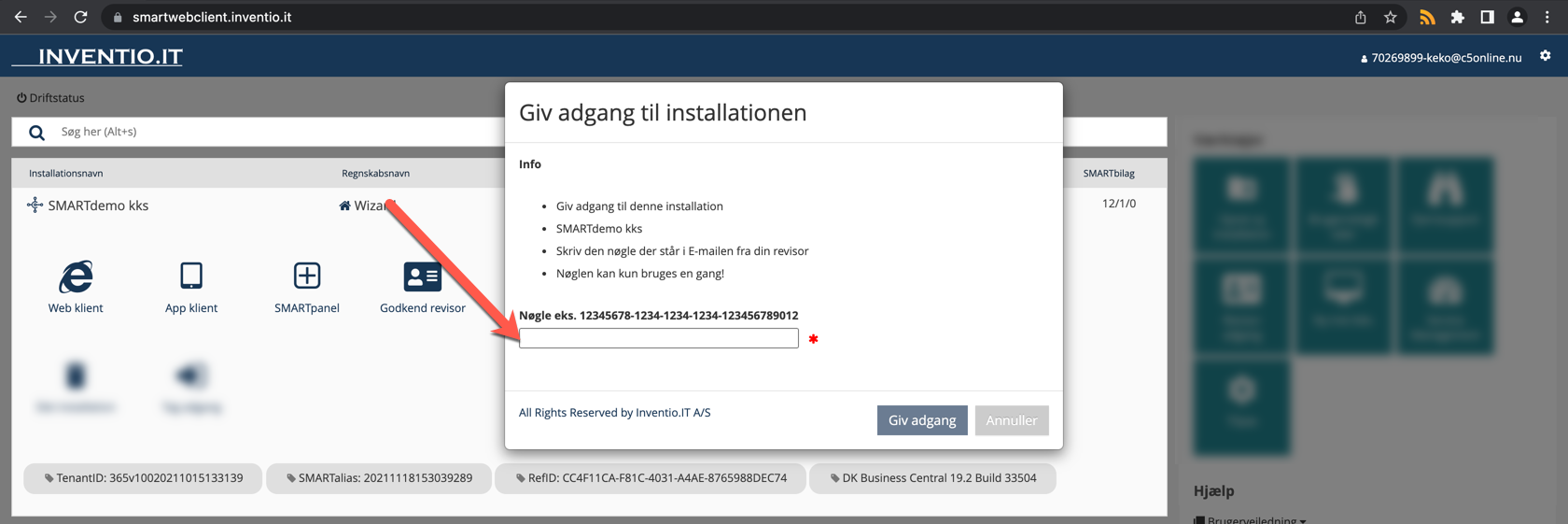Click the Regnskabsnavn column header
1568x524 pixels.
tap(375, 173)
